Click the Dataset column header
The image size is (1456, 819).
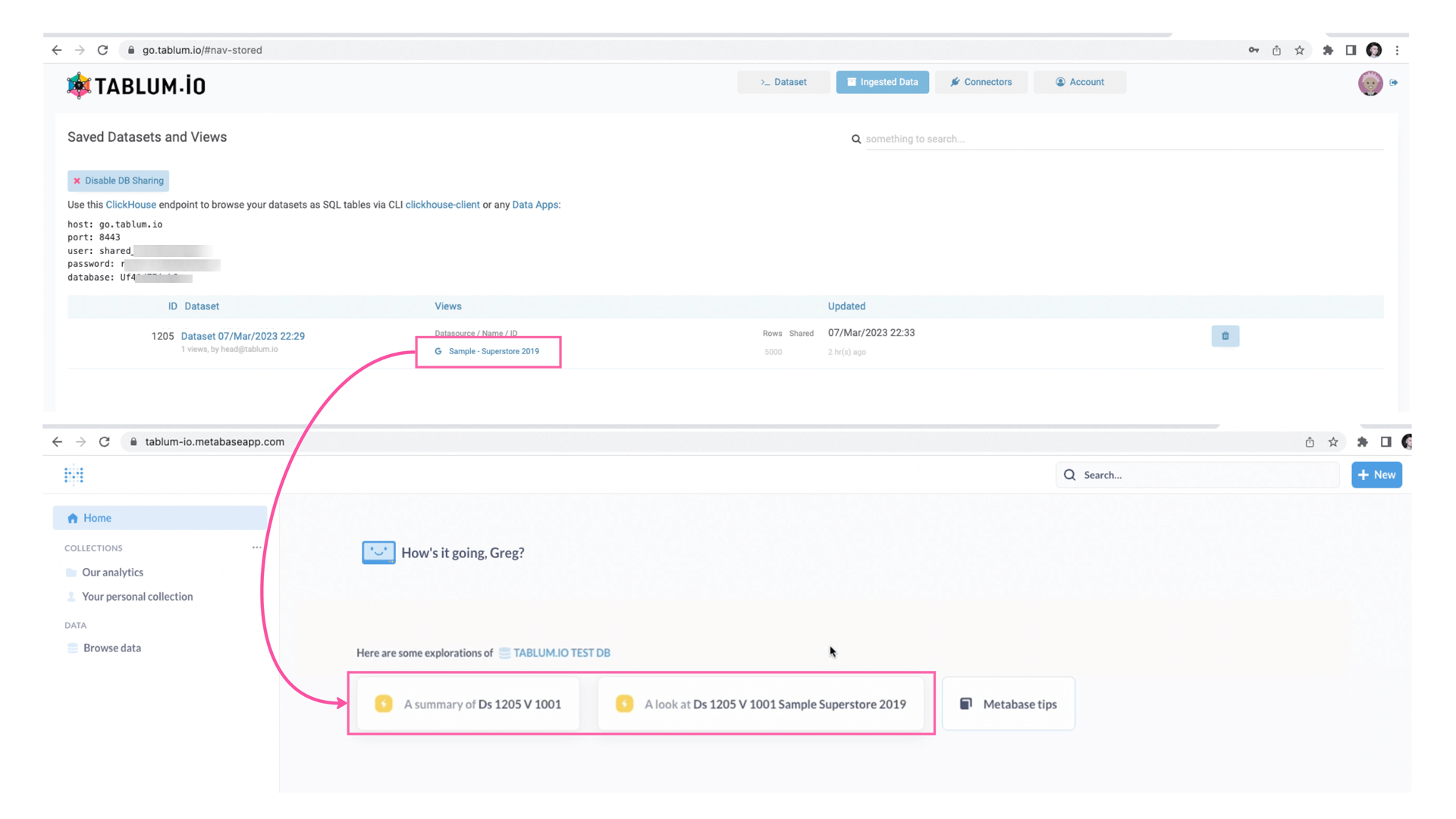[202, 306]
